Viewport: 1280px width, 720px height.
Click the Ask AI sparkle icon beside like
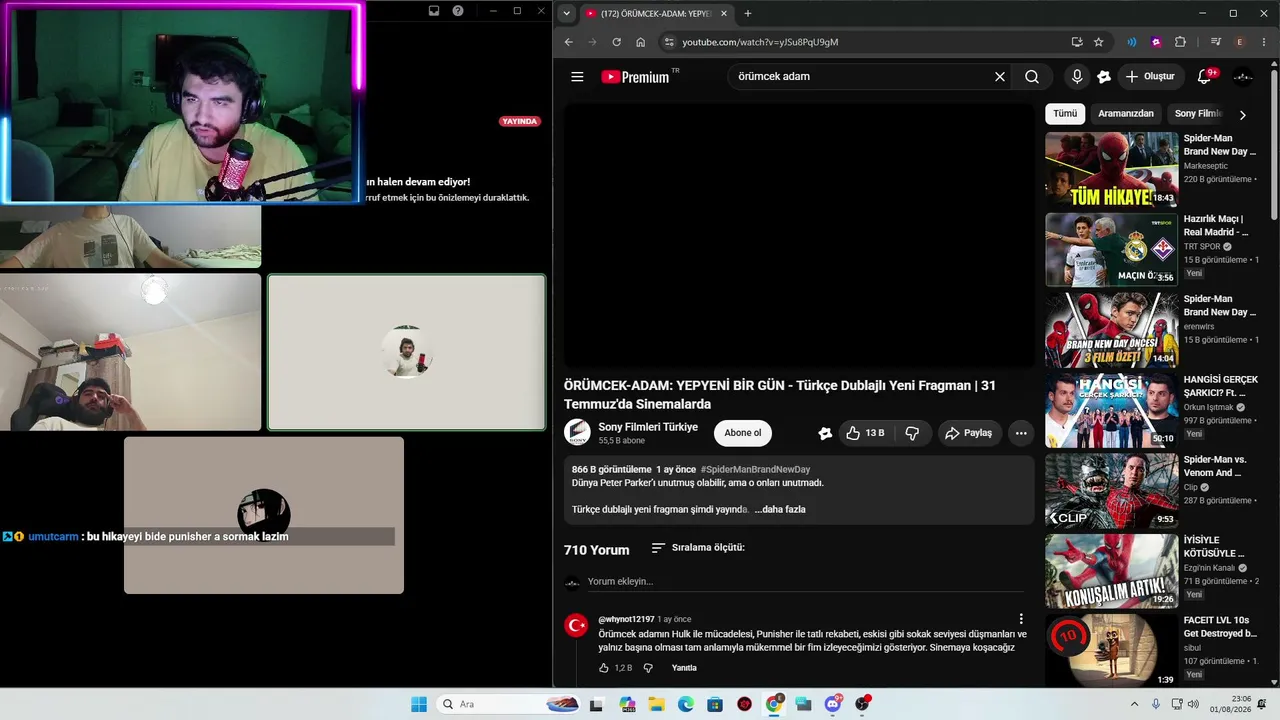(825, 433)
